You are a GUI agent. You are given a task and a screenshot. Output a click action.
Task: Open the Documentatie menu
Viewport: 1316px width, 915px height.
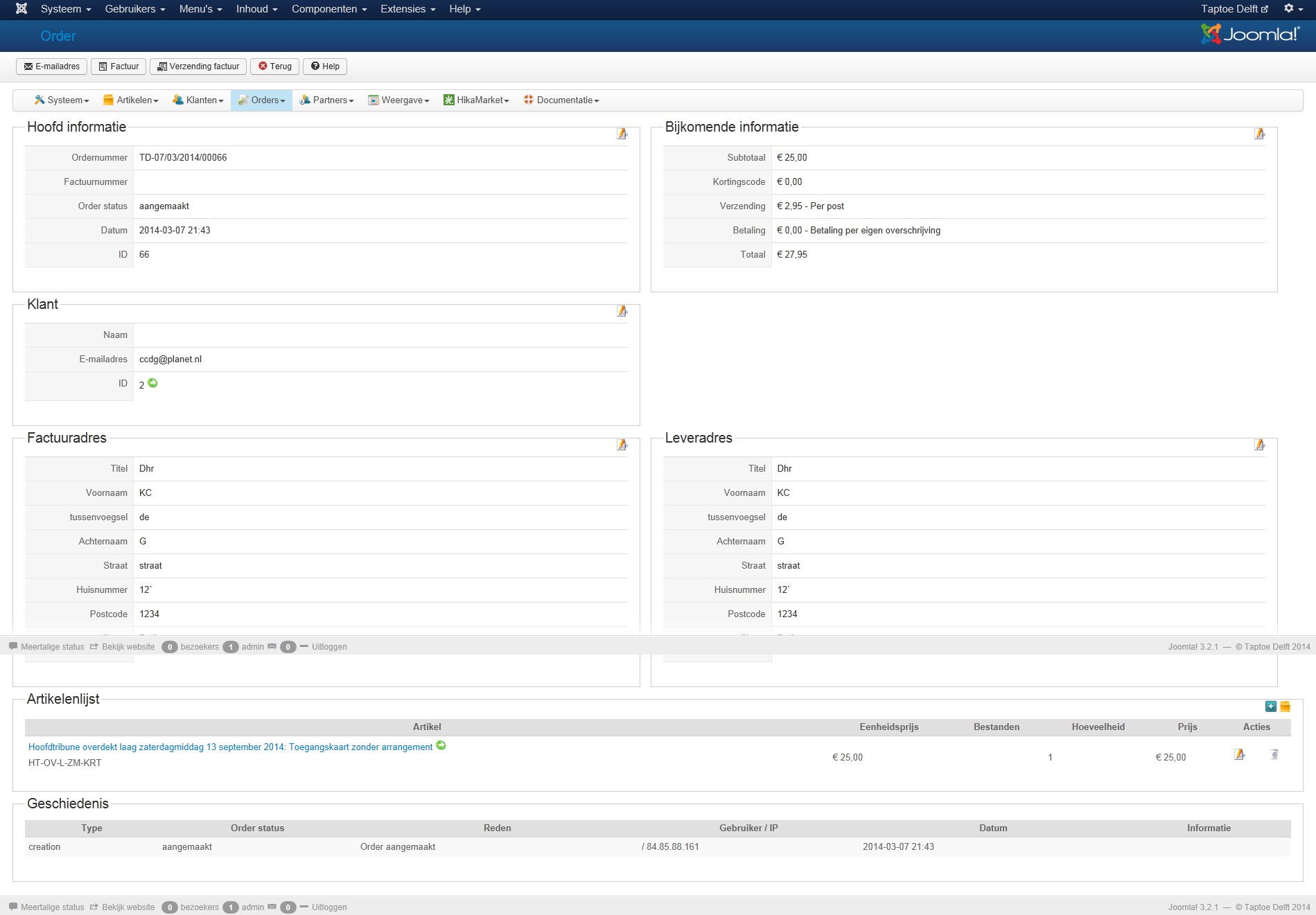[x=561, y=100]
